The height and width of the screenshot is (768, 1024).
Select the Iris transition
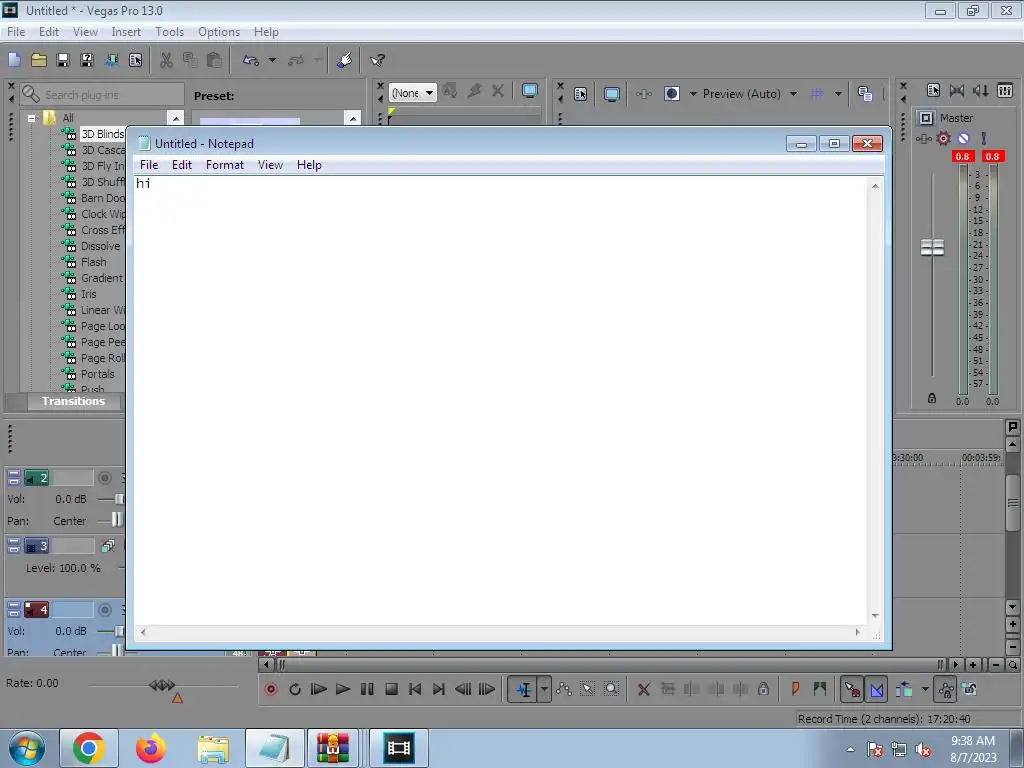tap(88, 294)
